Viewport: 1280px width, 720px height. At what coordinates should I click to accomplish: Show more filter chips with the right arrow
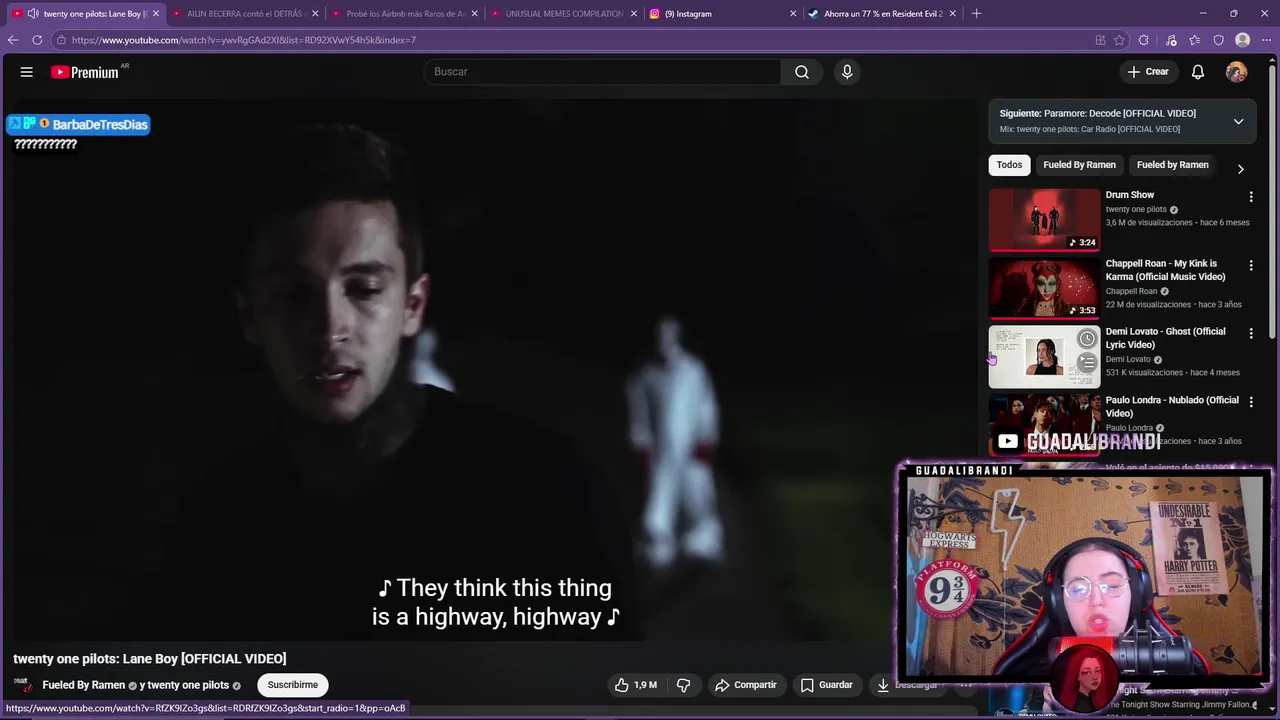point(1240,169)
